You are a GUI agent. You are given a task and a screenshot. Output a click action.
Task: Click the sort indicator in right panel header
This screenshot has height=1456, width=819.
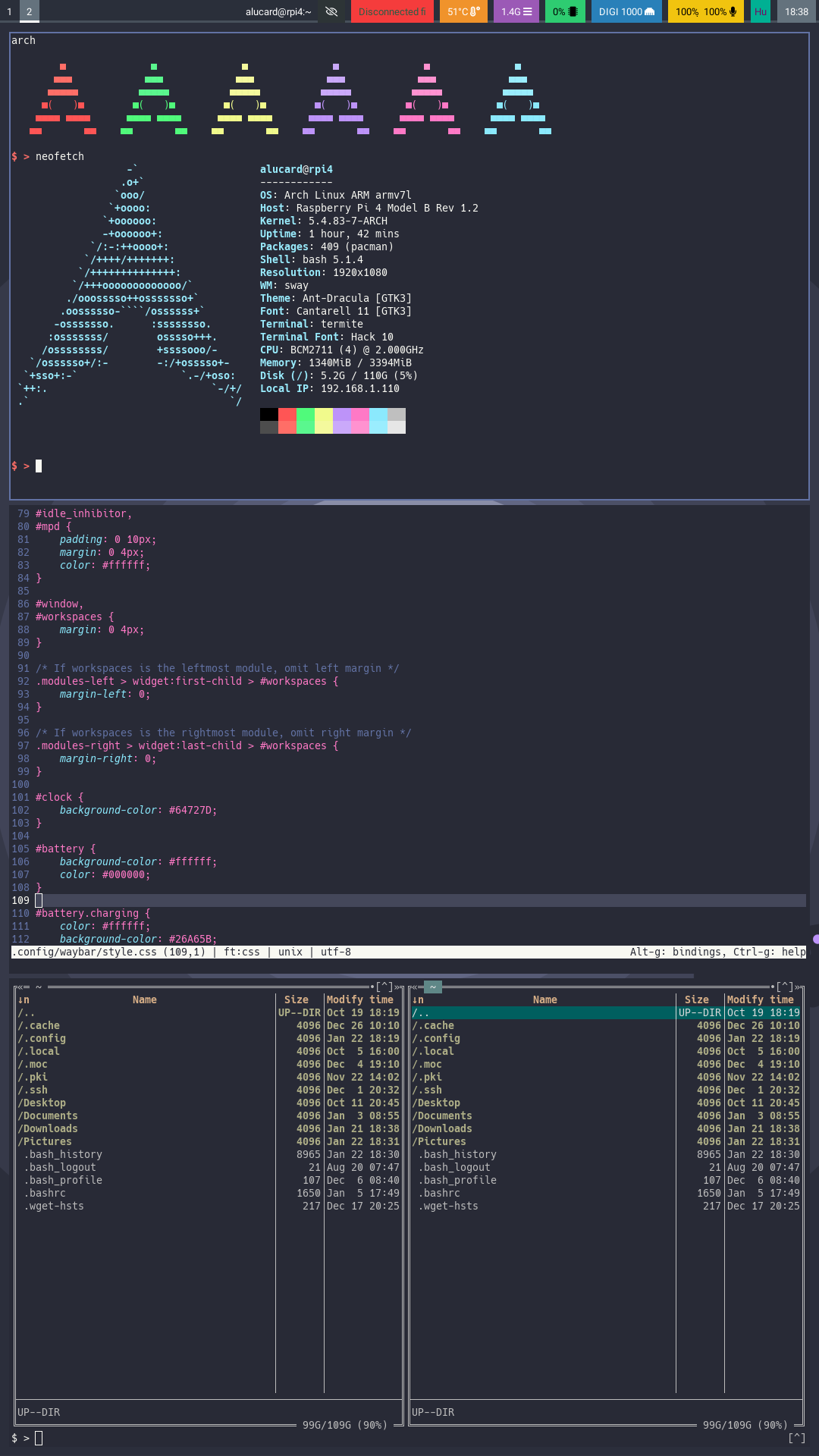click(418, 999)
